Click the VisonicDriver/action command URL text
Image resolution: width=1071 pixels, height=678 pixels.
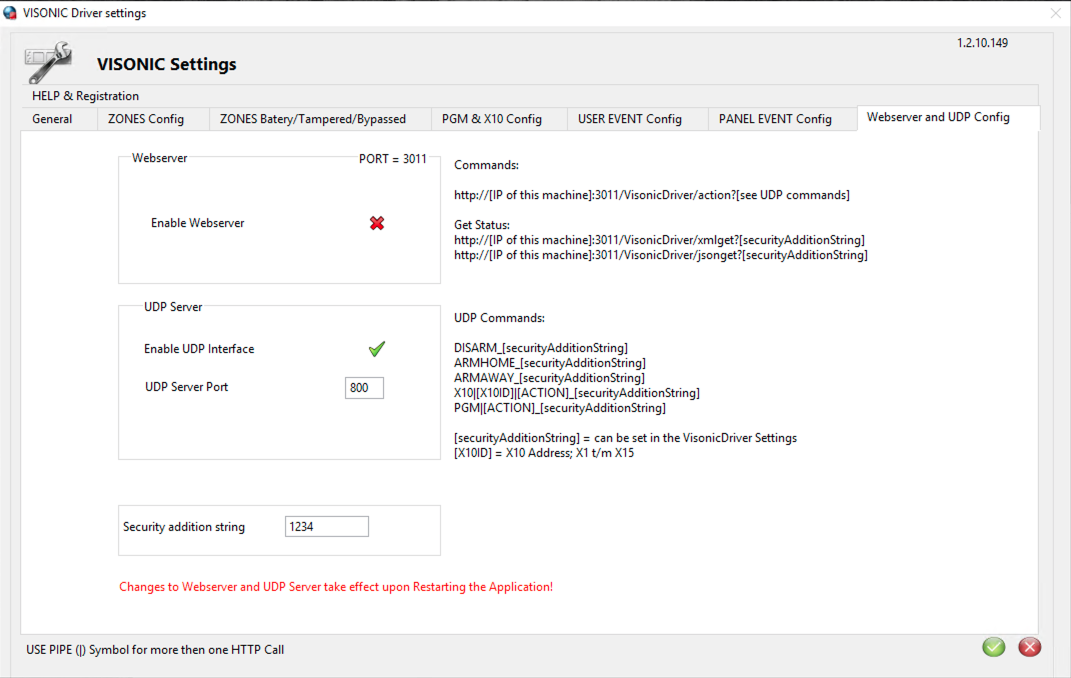[x=652, y=195]
